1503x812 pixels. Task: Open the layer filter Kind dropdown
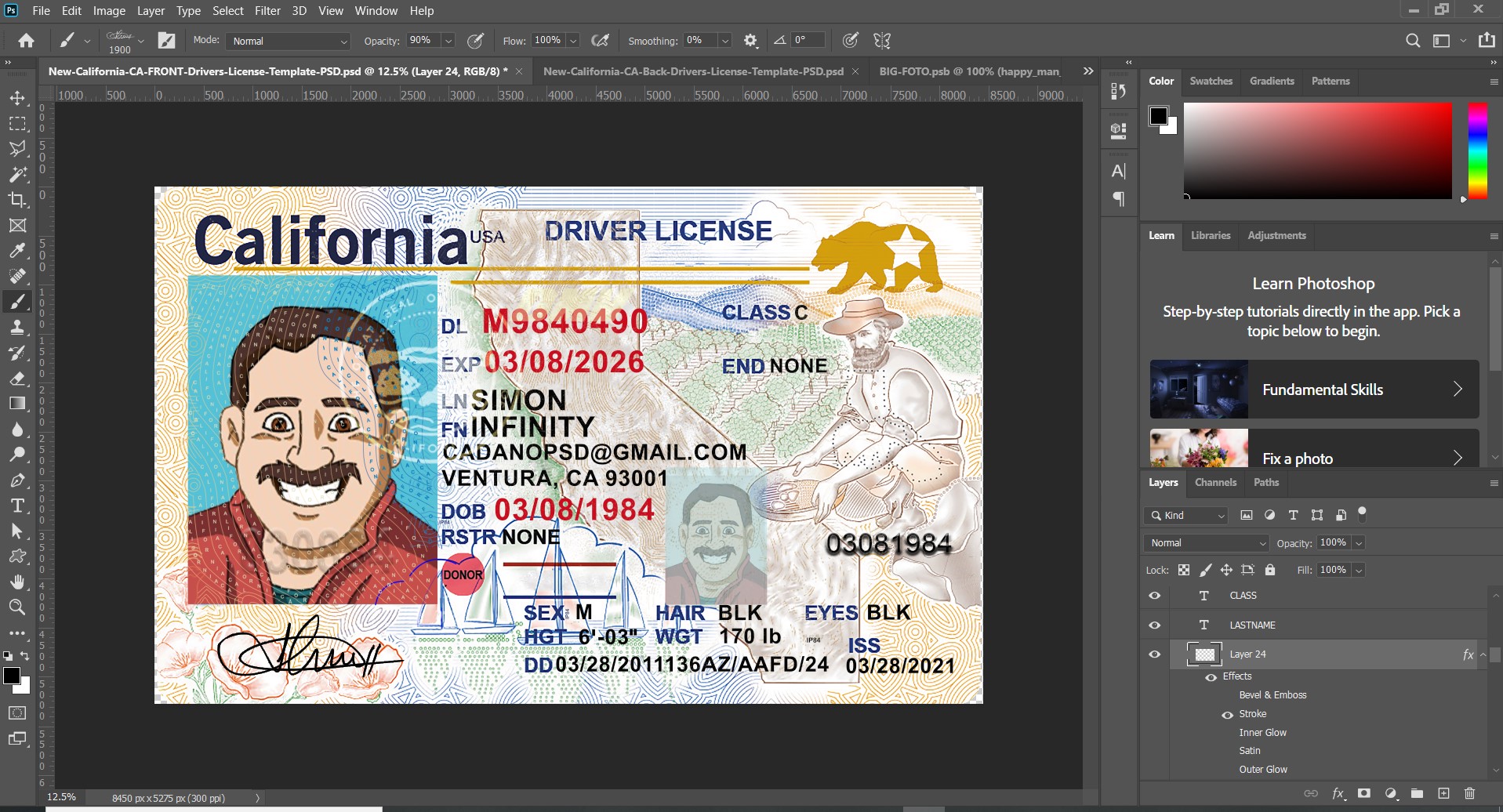1186,515
